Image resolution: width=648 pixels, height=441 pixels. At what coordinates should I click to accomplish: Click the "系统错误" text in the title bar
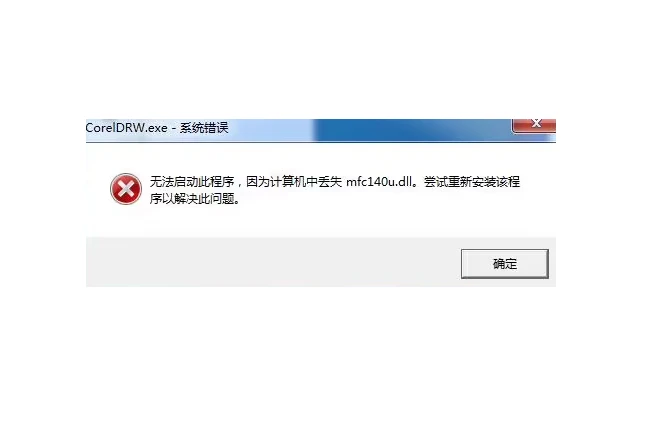click(204, 128)
